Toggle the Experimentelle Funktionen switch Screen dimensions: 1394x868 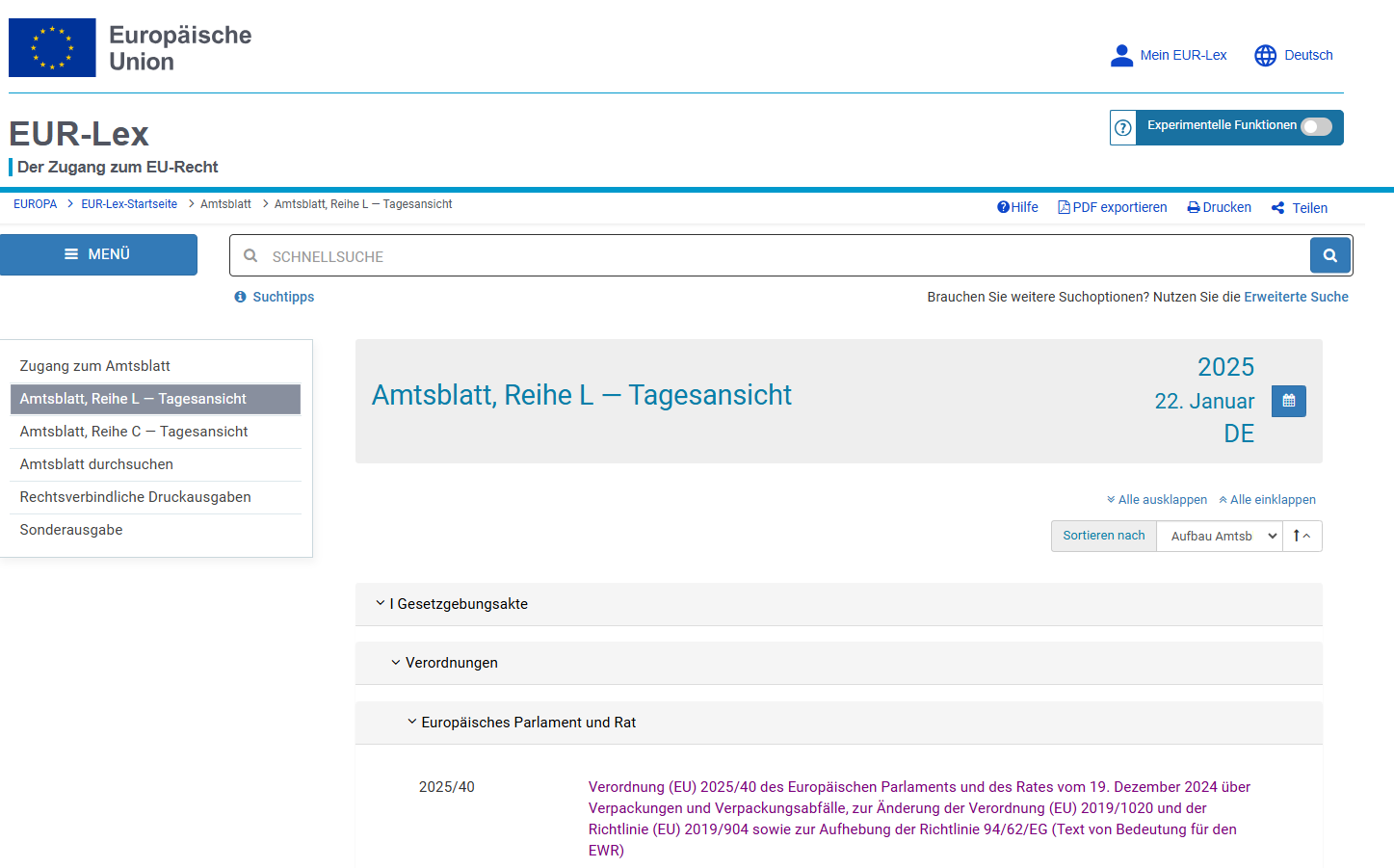pos(1316,126)
